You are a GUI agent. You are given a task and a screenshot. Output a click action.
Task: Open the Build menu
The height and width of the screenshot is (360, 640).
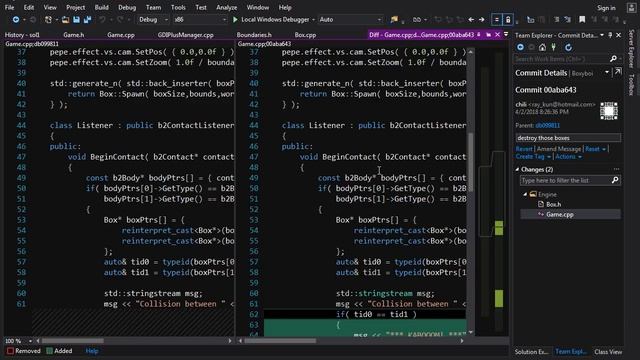pyautogui.click(x=102, y=7)
